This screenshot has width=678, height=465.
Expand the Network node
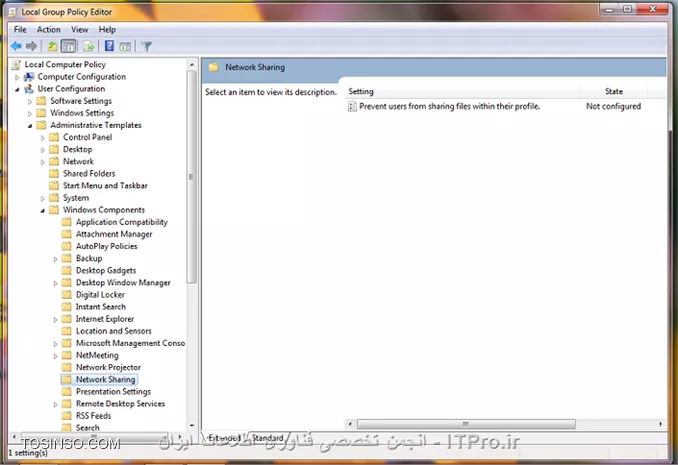[42, 162]
